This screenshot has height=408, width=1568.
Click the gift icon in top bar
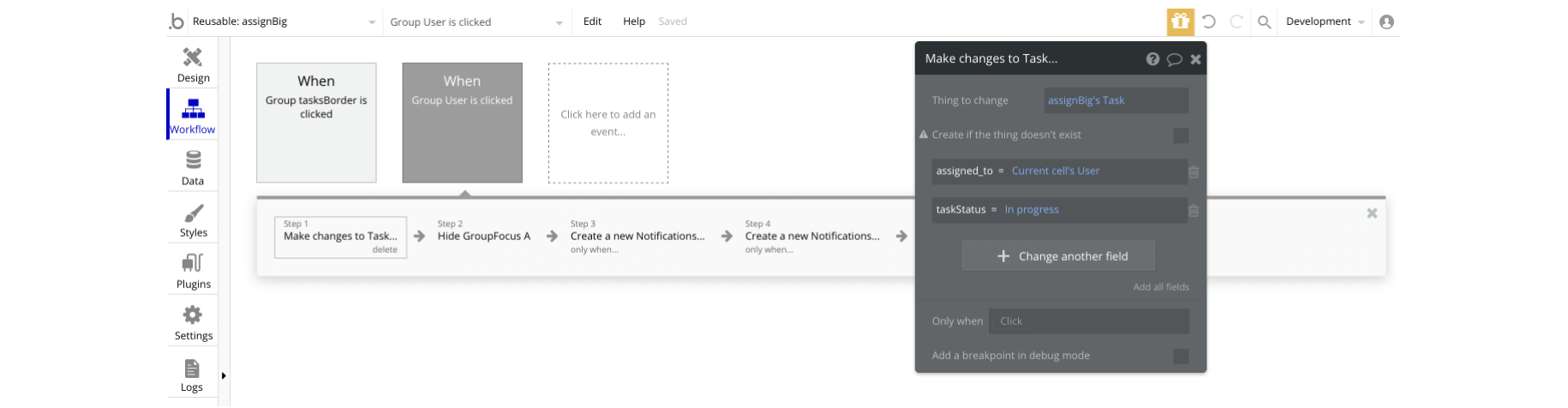pos(1180,21)
